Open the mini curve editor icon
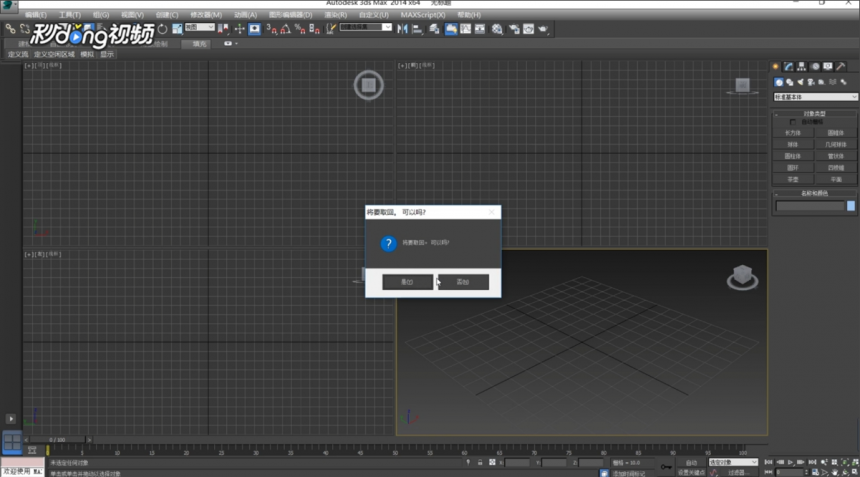Viewport: 860px width, 477px height. (x=32, y=450)
